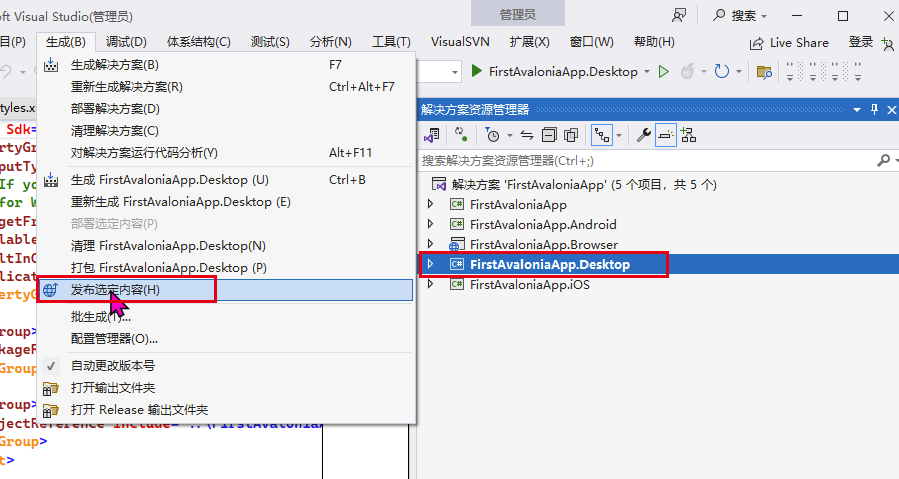The image size is (899, 479).
Task: Open the 帮助(H) menu
Action: tap(654, 42)
